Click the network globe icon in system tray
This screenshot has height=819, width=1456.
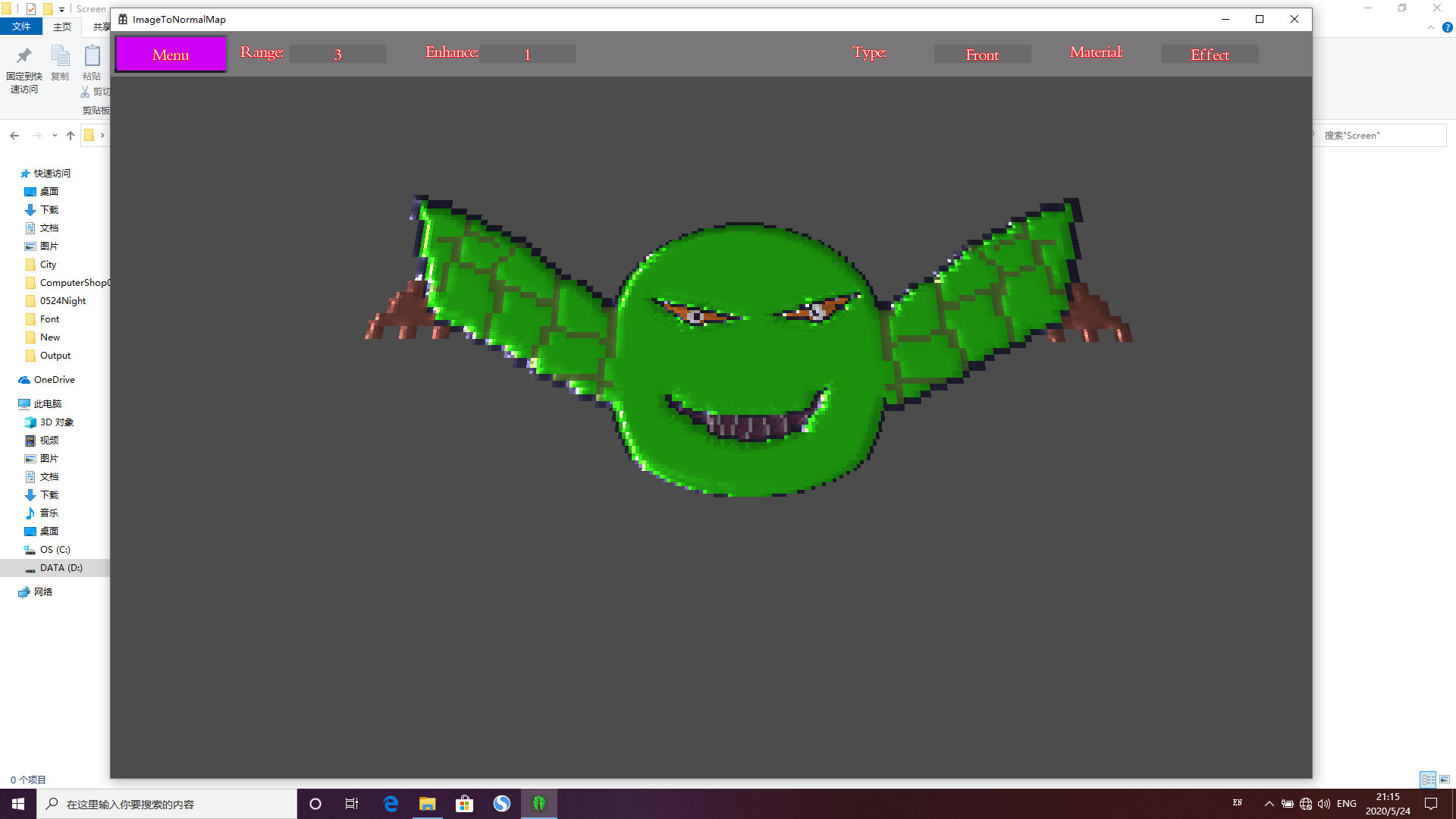[x=1306, y=803]
